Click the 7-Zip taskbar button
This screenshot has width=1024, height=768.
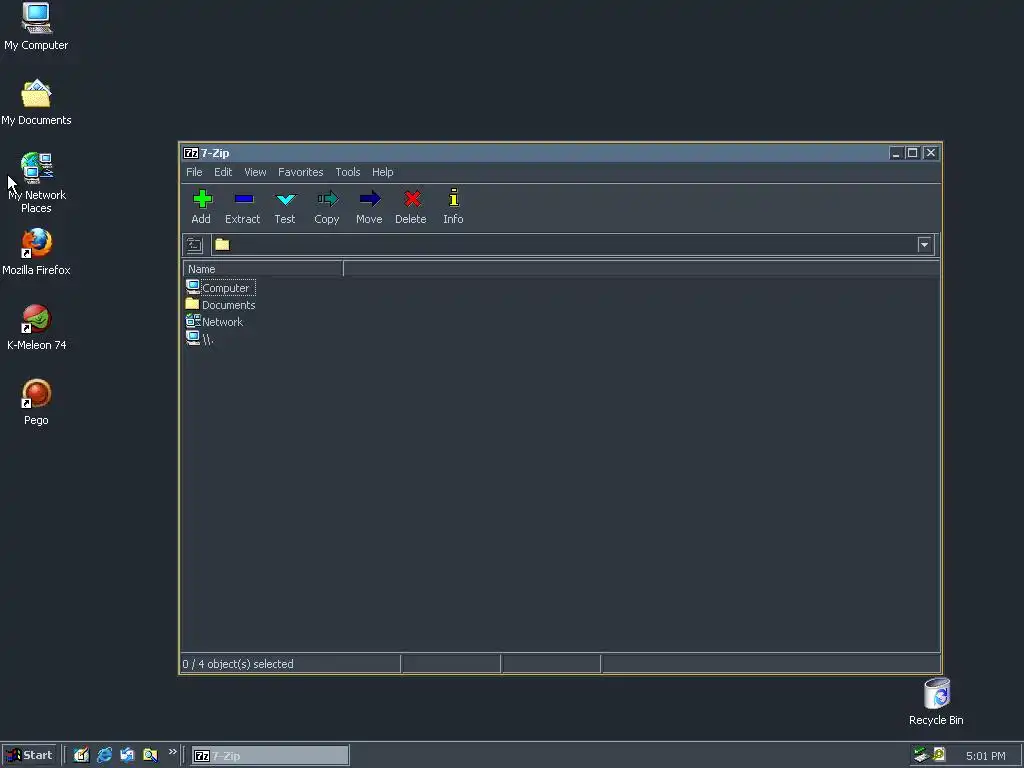(270, 756)
